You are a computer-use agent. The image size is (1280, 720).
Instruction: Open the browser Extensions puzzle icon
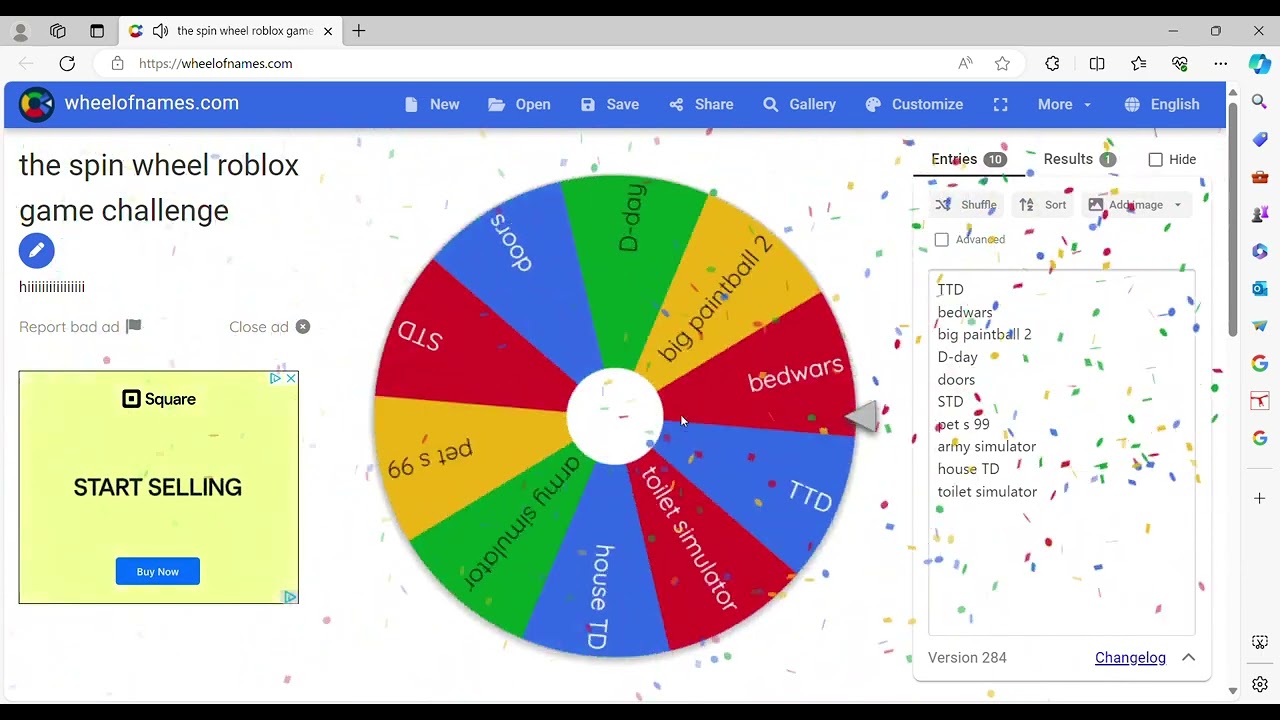click(x=1052, y=63)
